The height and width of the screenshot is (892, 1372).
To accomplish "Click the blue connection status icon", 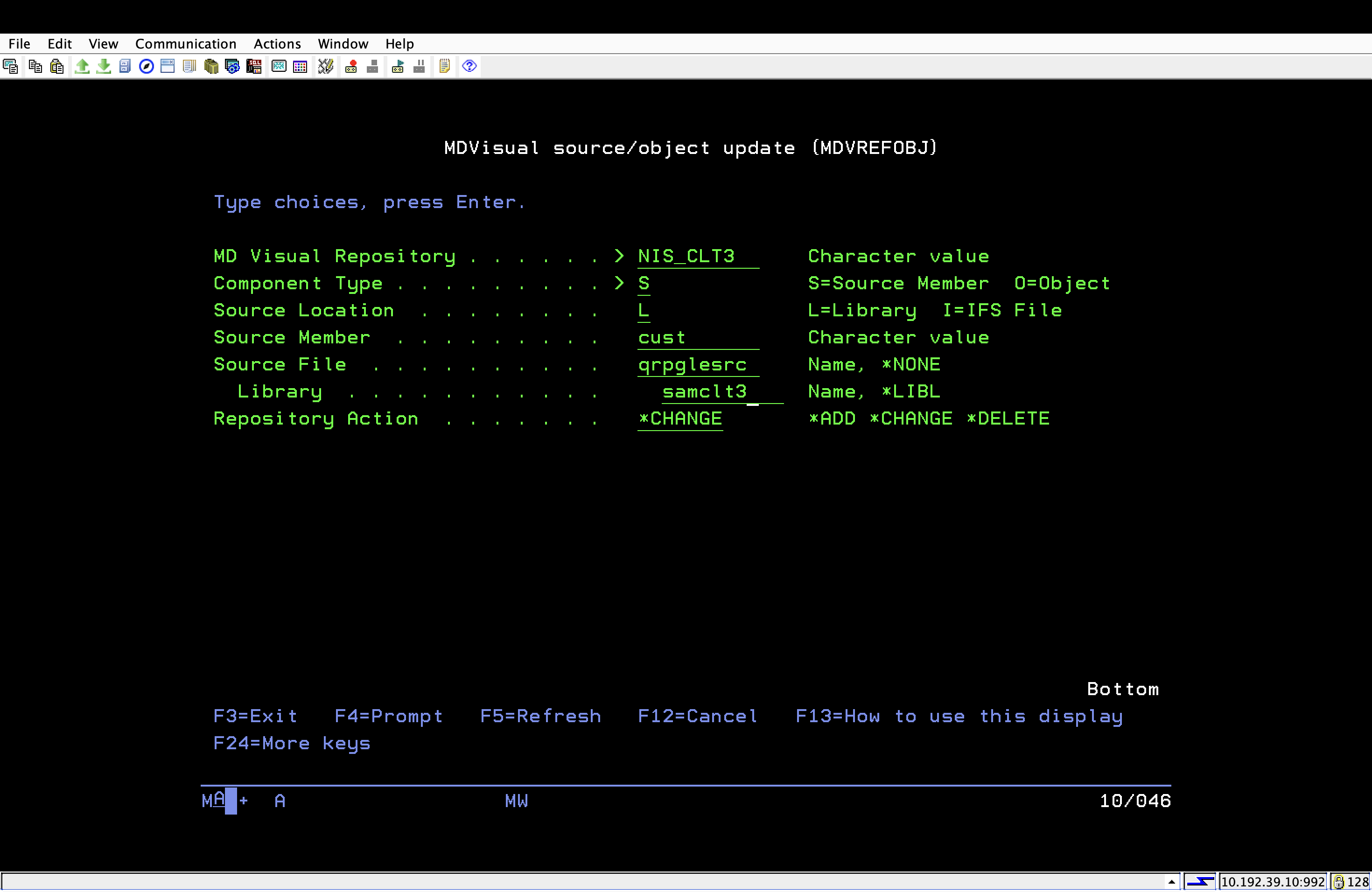I will click(1201, 882).
